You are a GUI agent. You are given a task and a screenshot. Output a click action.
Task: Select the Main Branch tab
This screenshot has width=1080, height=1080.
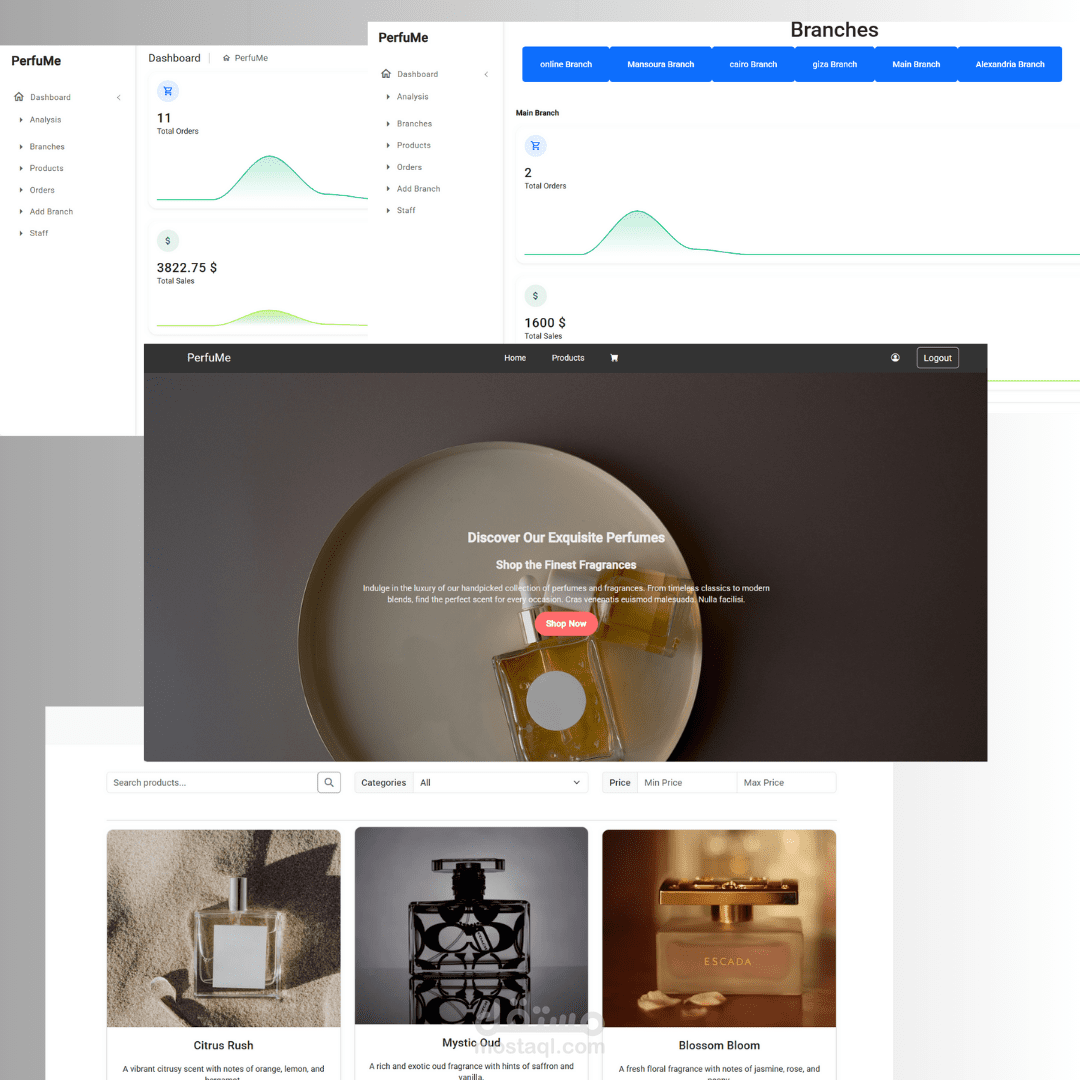pos(915,64)
